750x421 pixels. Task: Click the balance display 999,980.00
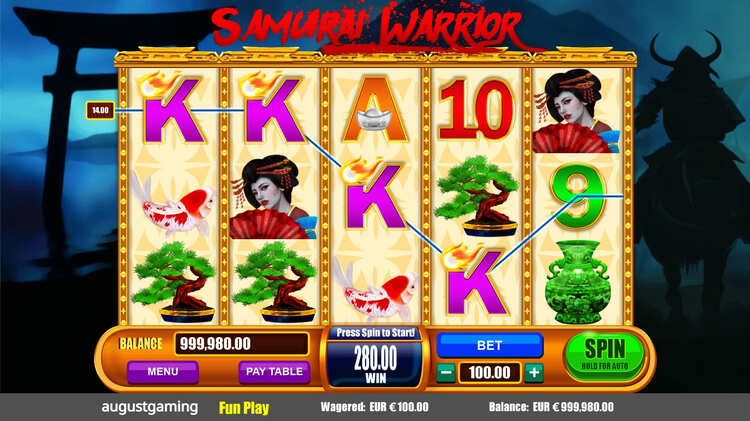tap(242, 344)
